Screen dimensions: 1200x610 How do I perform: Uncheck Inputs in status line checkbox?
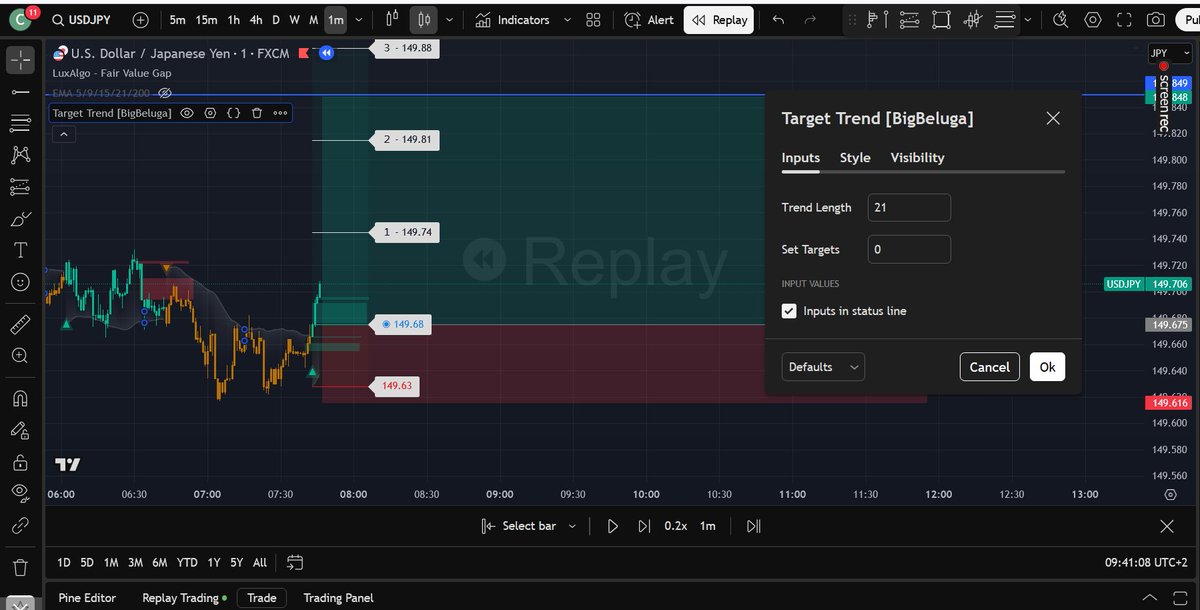point(790,311)
